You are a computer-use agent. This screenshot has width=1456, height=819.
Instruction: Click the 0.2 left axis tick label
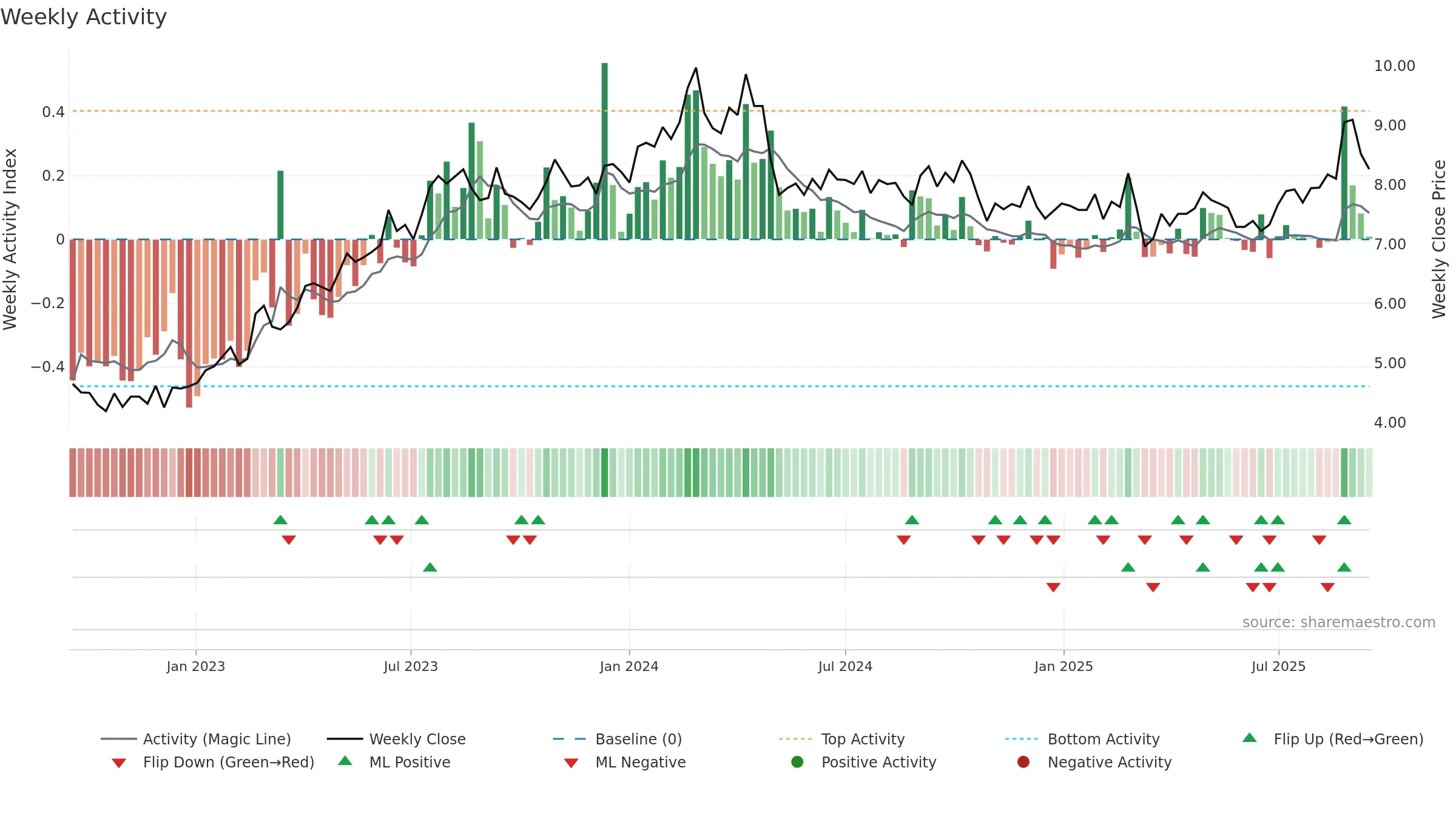[x=53, y=175]
